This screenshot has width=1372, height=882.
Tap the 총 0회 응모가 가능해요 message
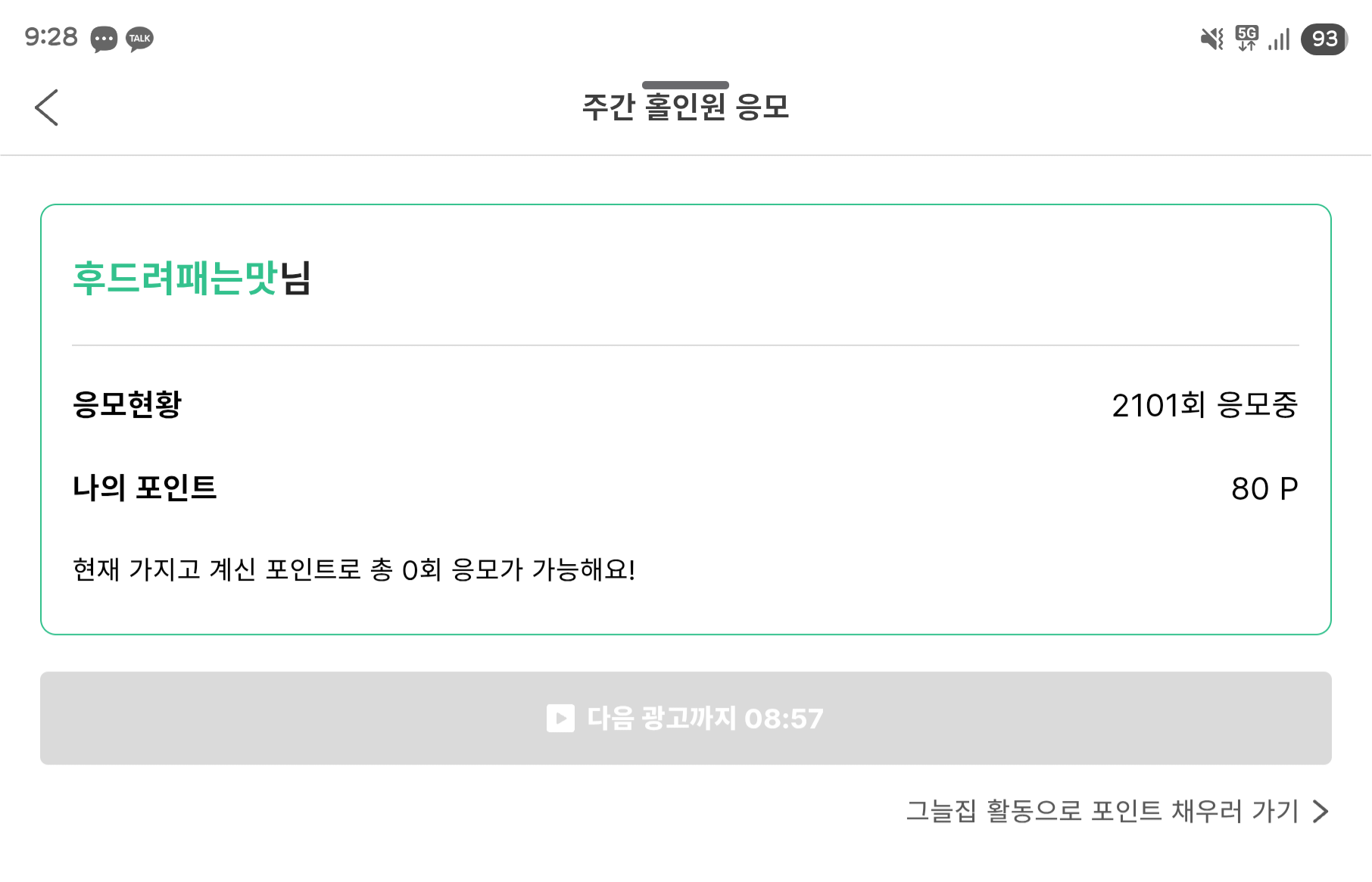pos(354,569)
